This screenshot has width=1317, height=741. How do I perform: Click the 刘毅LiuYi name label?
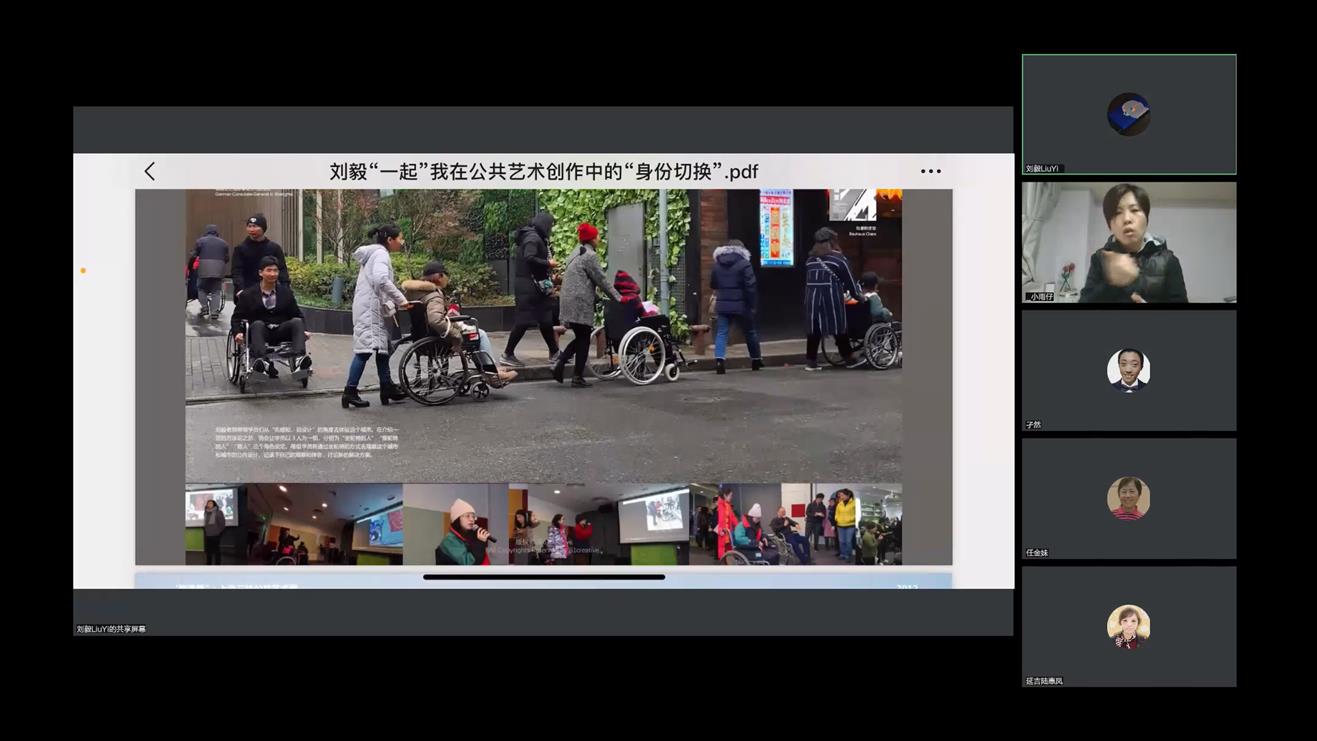tap(1042, 169)
